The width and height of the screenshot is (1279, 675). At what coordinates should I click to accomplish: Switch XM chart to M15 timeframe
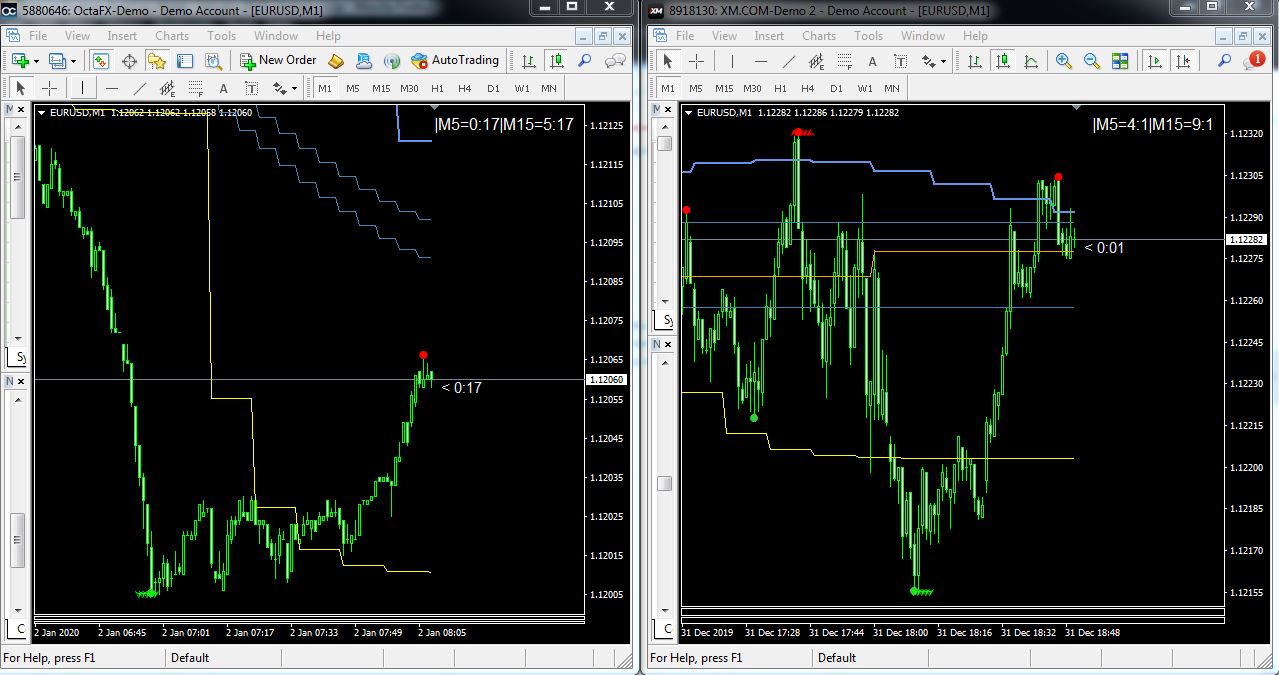pyautogui.click(x=724, y=88)
